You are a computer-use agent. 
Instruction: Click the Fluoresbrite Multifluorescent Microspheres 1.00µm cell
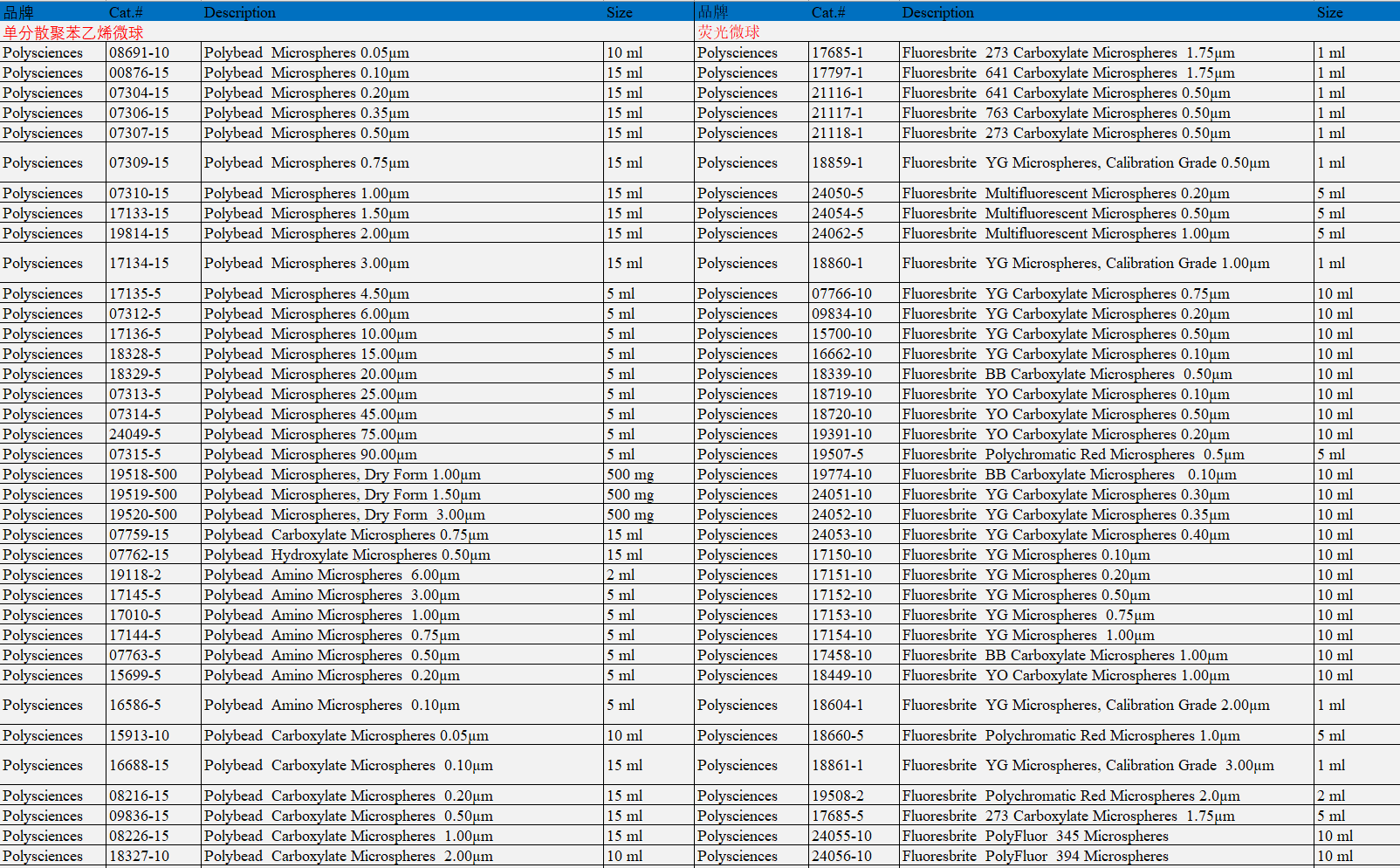[1065, 233]
